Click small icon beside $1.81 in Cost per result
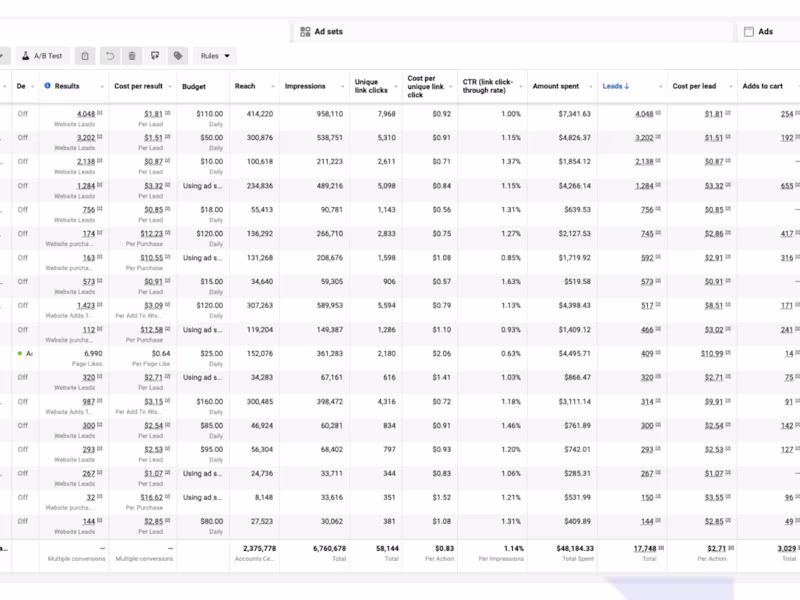The height and width of the screenshot is (600, 800). tap(168, 113)
